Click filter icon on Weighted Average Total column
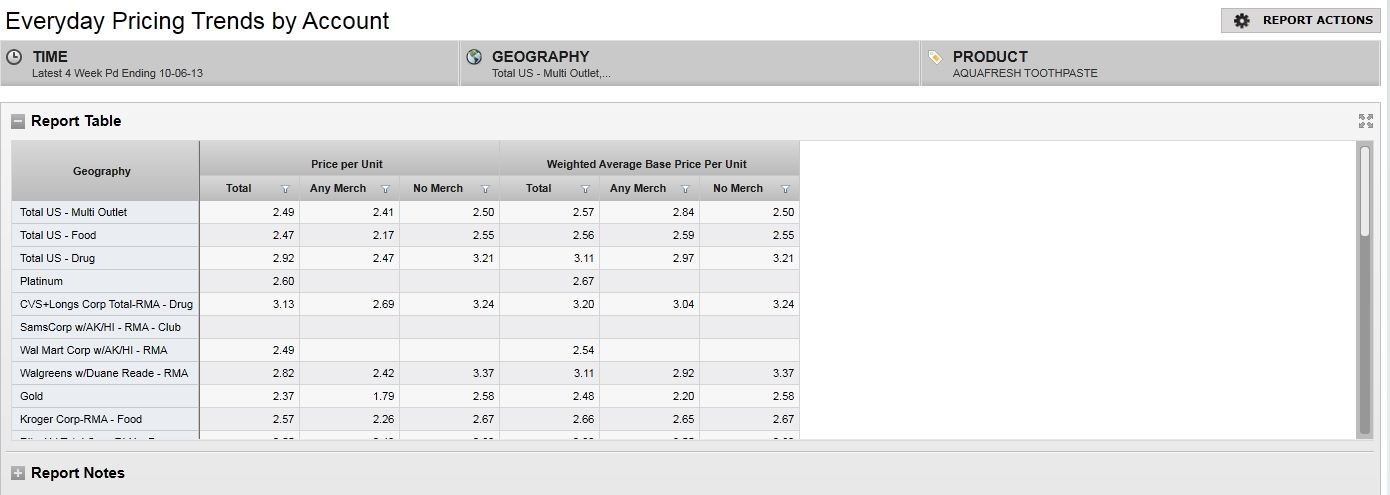 (x=585, y=189)
